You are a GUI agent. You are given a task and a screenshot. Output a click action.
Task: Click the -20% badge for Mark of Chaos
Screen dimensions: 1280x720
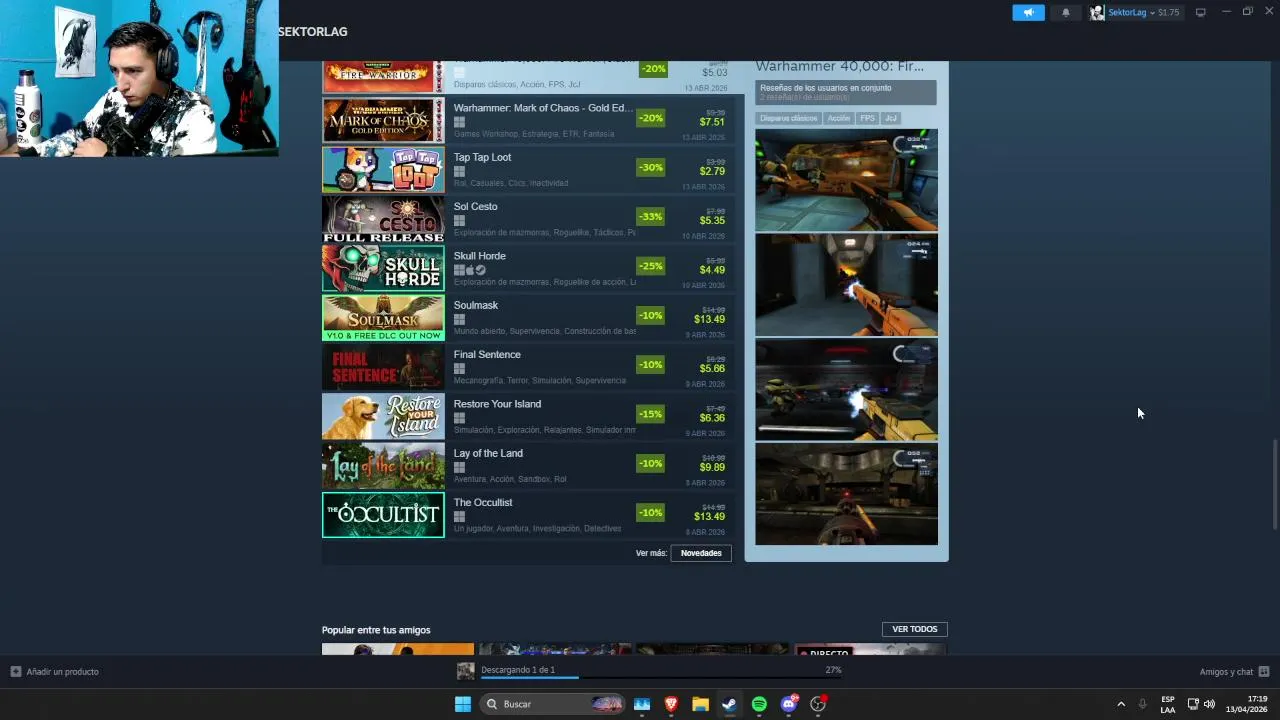tap(650, 118)
